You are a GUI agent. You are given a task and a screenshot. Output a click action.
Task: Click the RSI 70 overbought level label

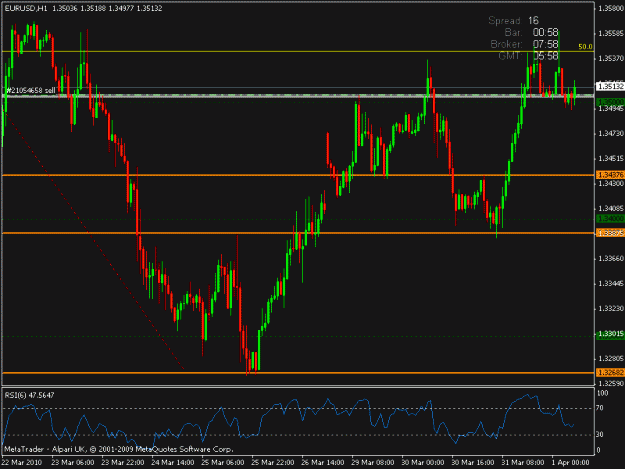click(600, 408)
